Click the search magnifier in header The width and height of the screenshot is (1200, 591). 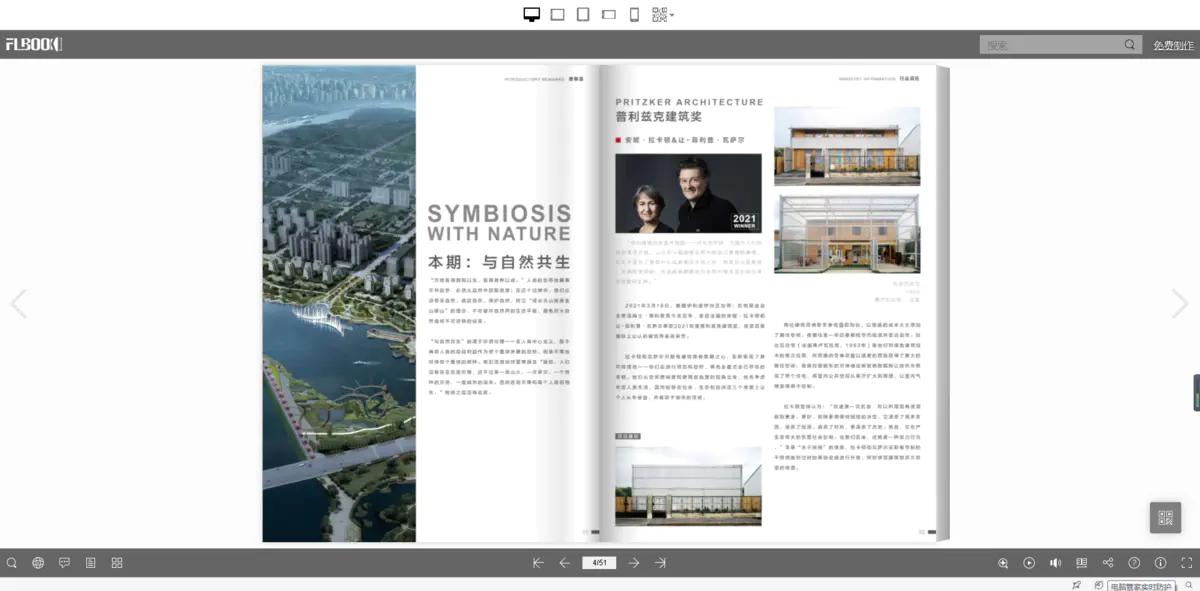point(1130,44)
